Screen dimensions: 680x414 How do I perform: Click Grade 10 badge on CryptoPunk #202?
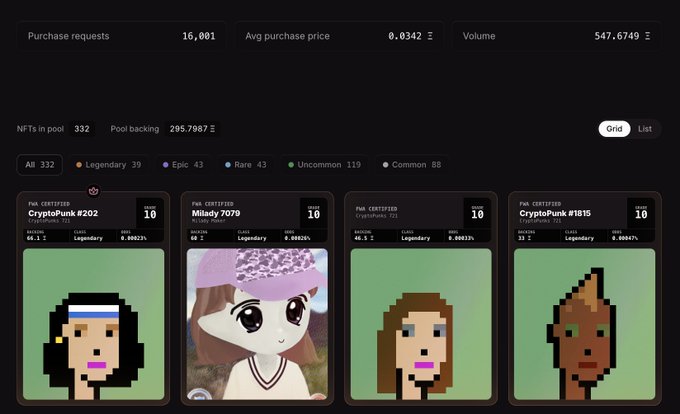pos(150,212)
